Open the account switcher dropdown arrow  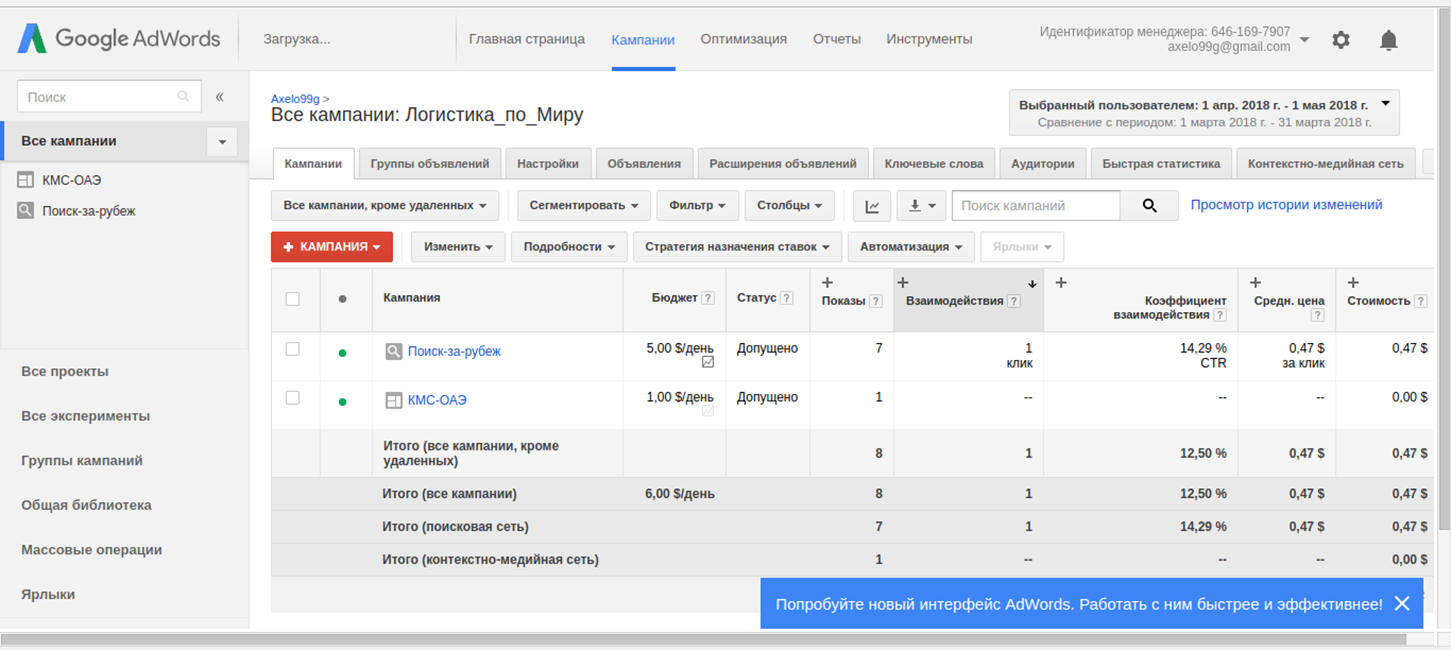[1304, 40]
